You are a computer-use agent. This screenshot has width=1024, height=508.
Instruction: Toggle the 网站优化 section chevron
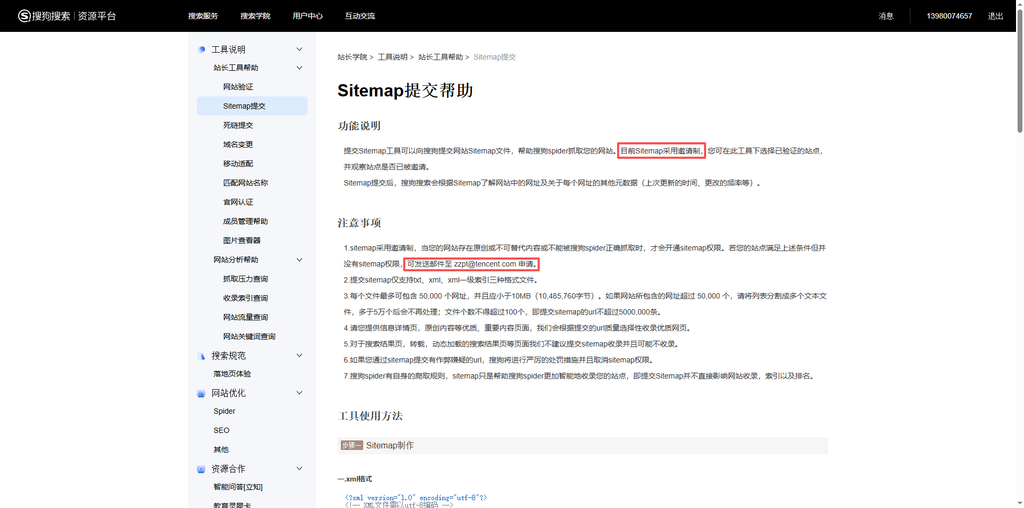(300, 393)
